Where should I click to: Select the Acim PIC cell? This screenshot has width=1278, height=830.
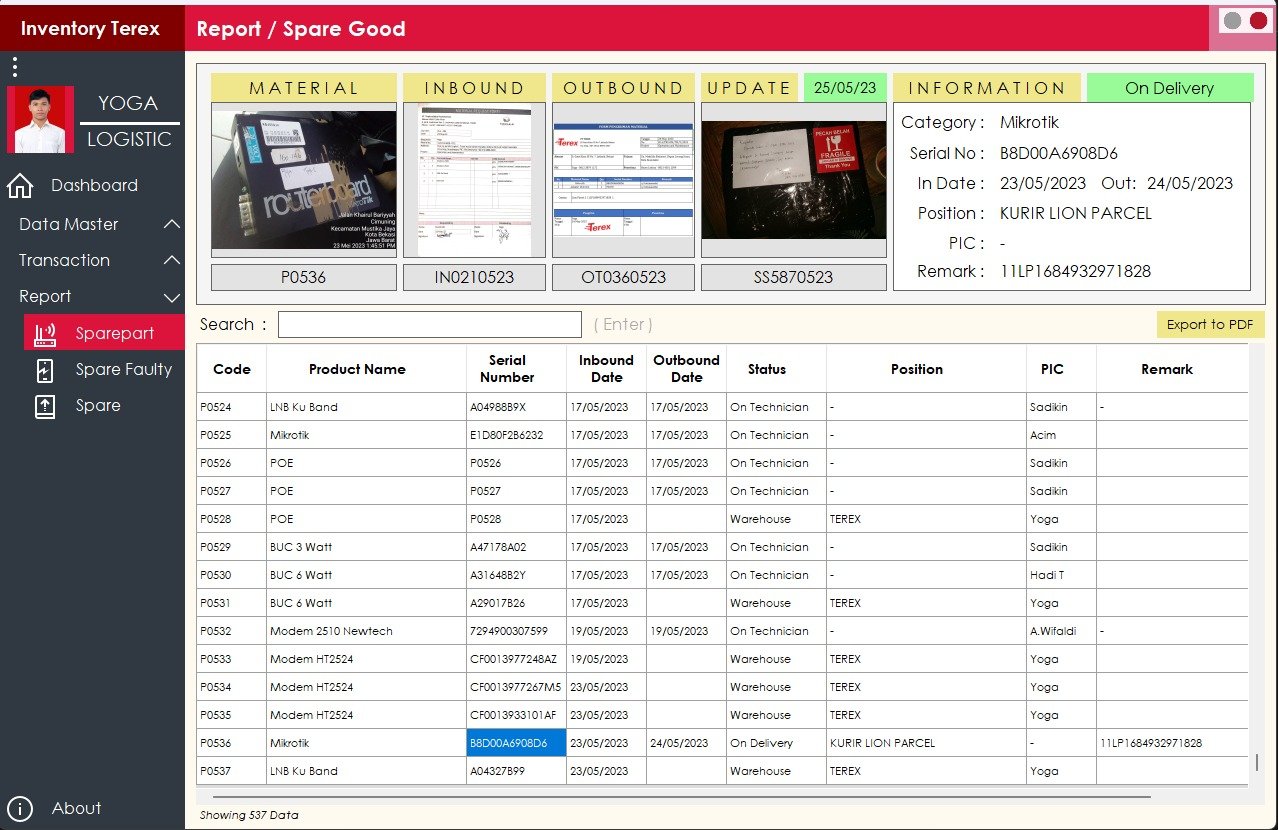[x=1061, y=435]
